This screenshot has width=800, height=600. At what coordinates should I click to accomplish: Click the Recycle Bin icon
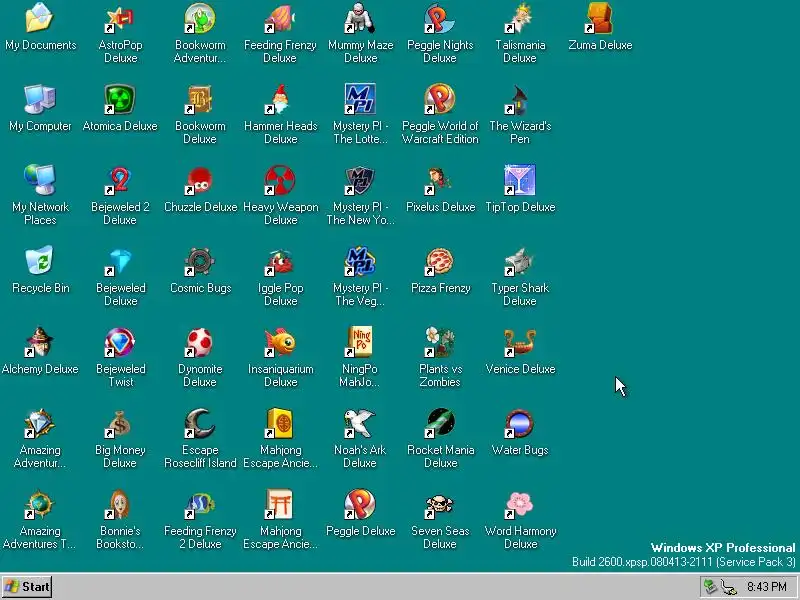[40, 261]
